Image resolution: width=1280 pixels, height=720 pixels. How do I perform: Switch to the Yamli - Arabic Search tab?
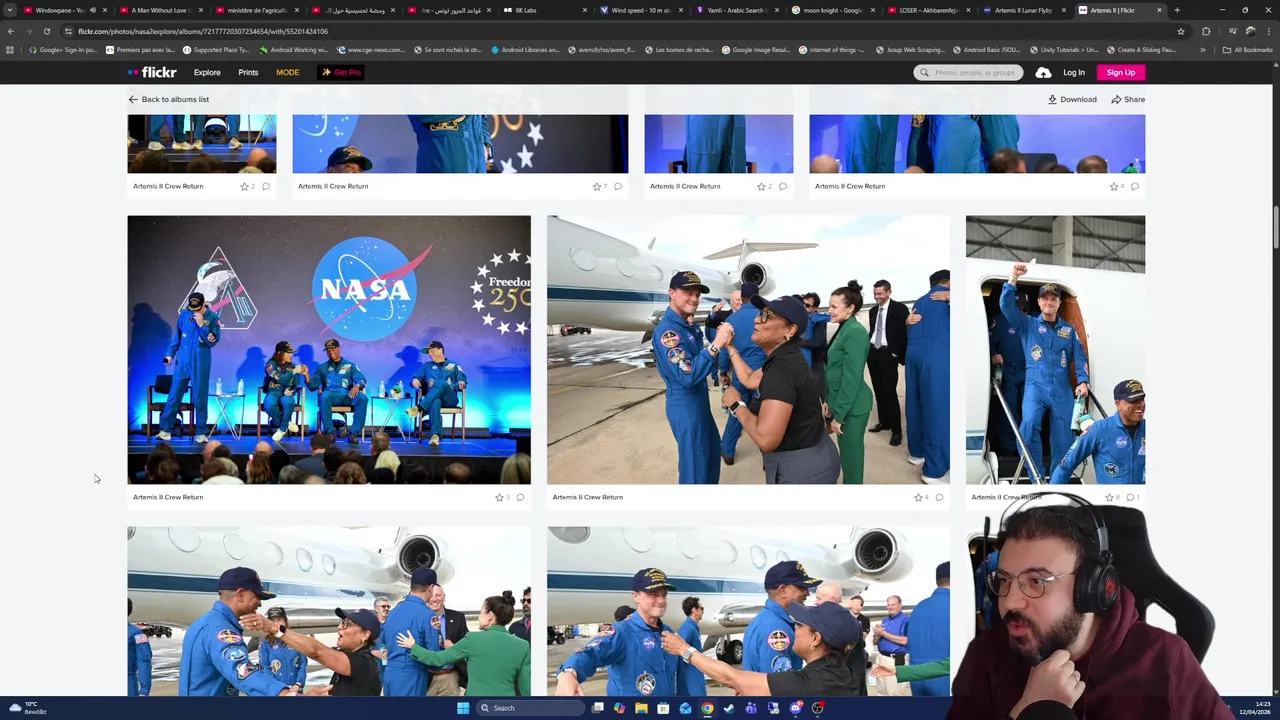[736, 10]
